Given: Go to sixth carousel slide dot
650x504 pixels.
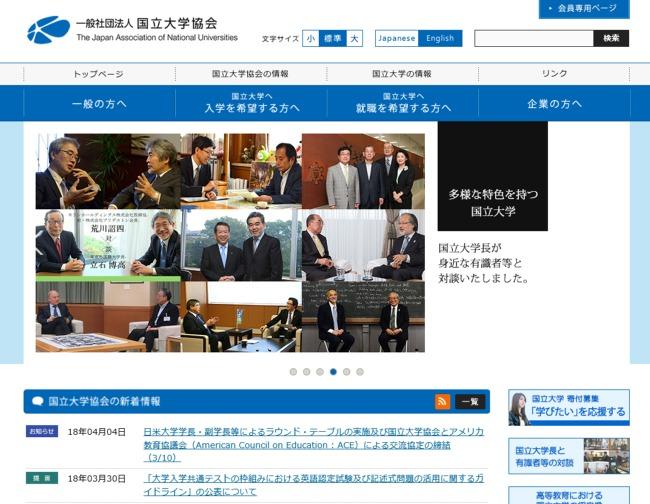Looking at the screenshot, I should tap(360, 372).
